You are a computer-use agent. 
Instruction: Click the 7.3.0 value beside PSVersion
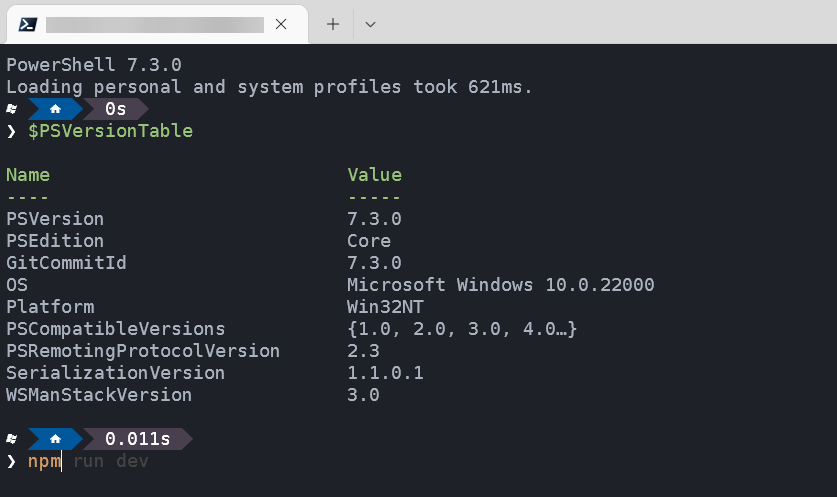click(x=374, y=219)
